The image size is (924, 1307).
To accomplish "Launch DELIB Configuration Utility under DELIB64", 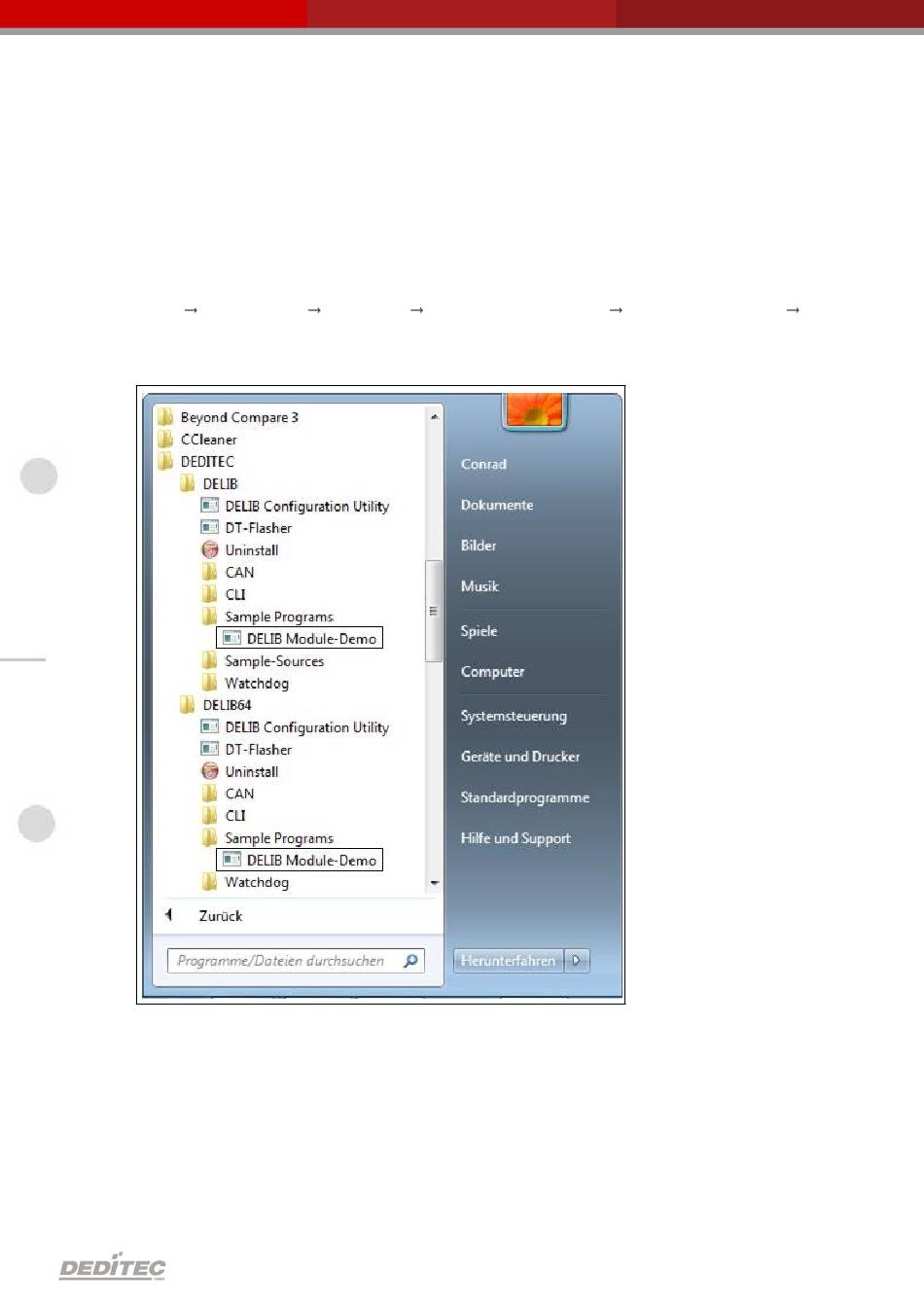I will (295, 727).
